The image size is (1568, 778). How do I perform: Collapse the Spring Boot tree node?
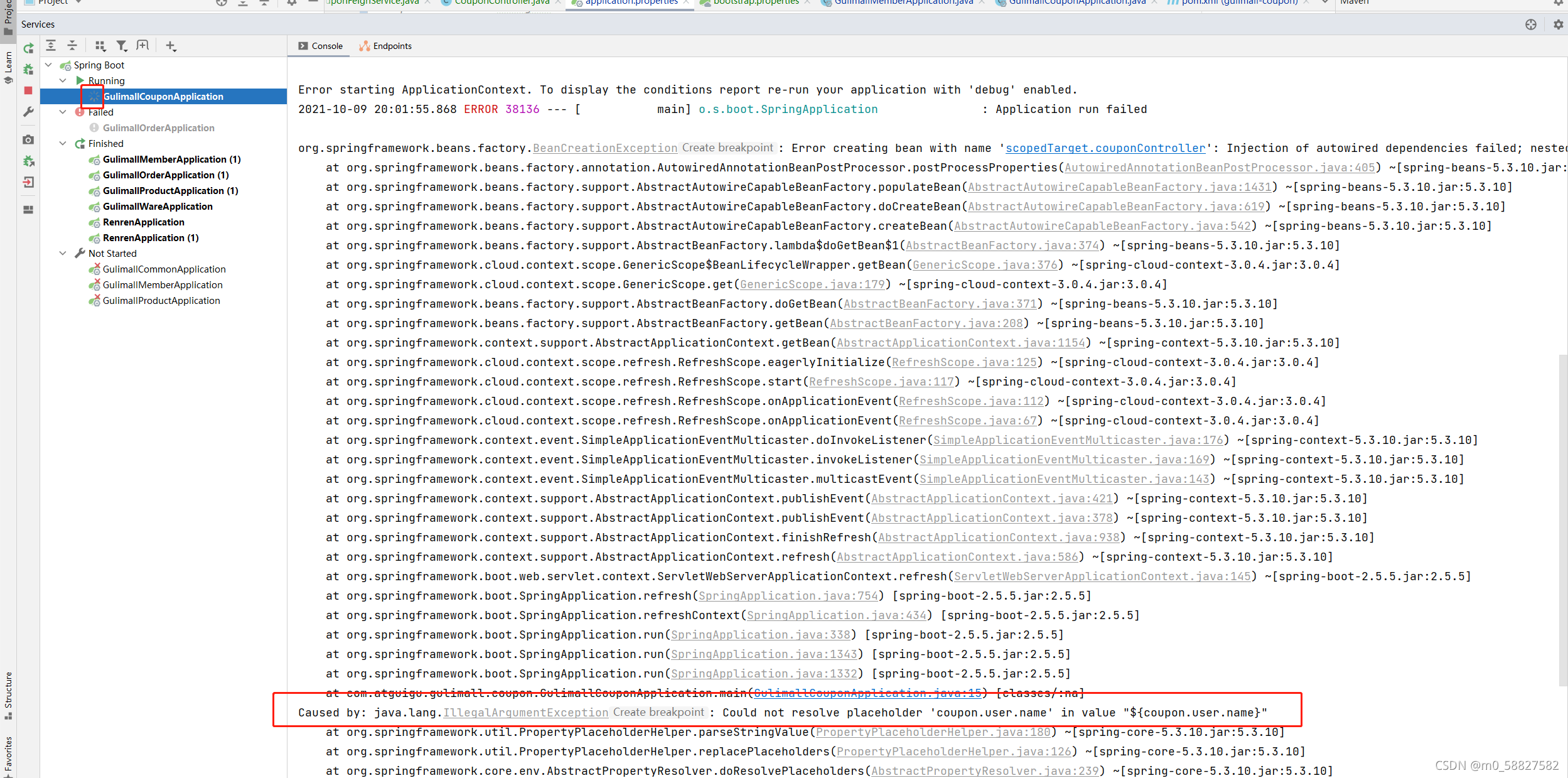tap(48, 65)
